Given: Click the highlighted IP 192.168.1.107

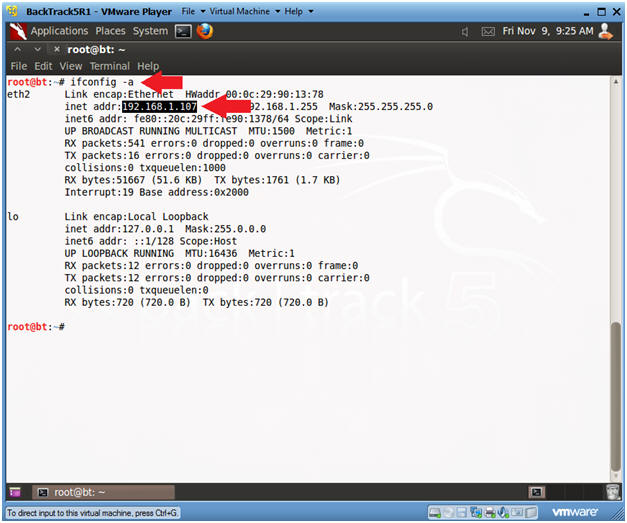Looking at the screenshot, I should (160, 106).
